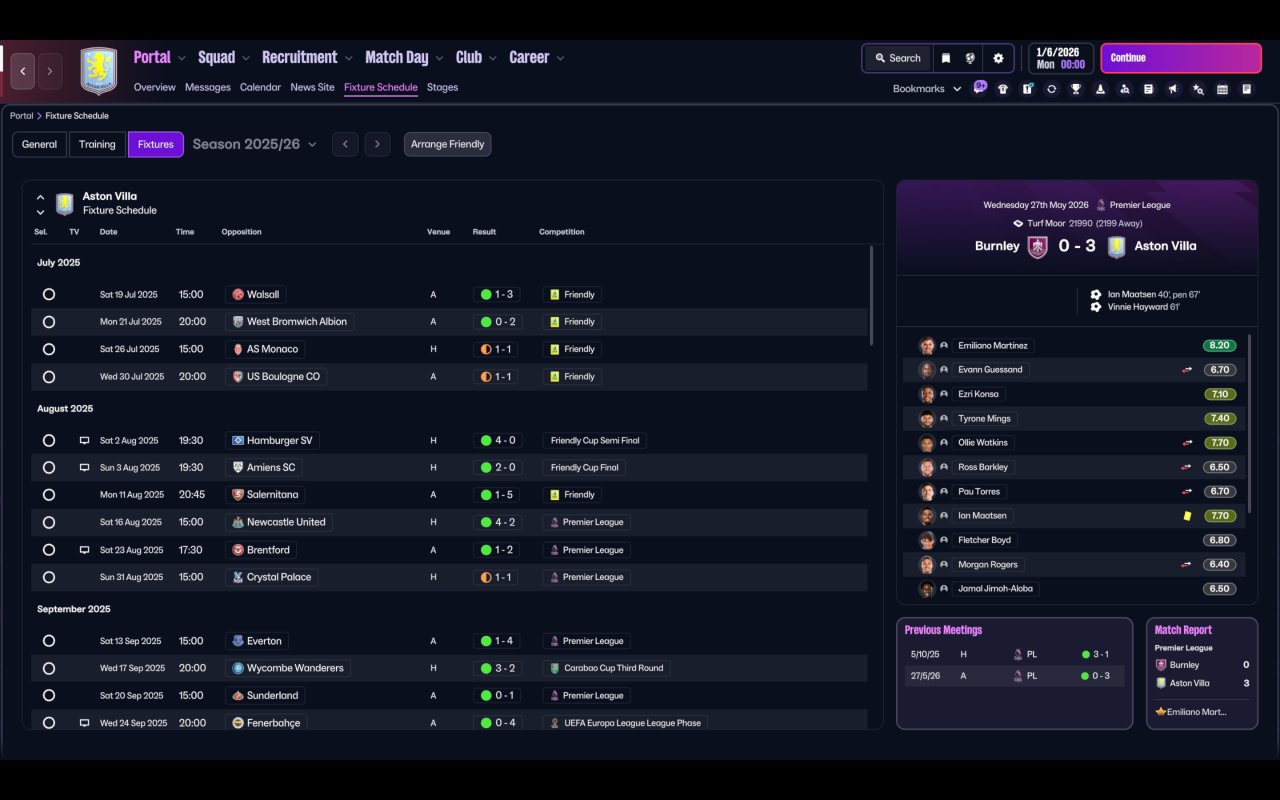Image resolution: width=1280 pixels, height=800 pixels.
Task: Open the Search button
Action: tap(897, 58)
